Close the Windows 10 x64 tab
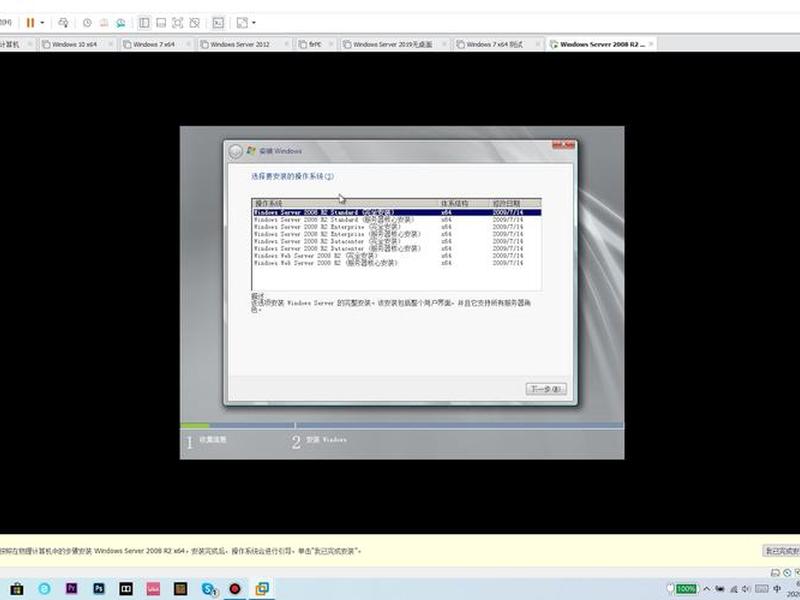Image resolution: width=800 pixels, height=600 pixels. (111, 44)
